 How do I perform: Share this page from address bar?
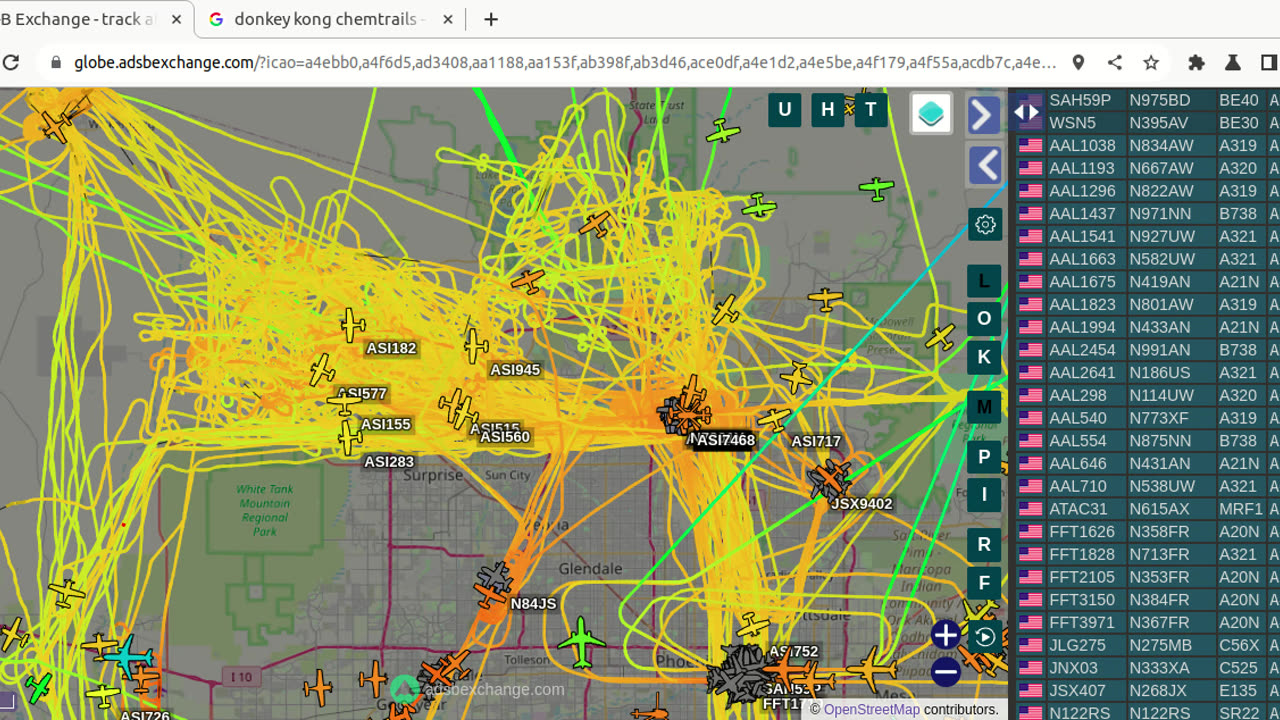[x=1114, y=62]
